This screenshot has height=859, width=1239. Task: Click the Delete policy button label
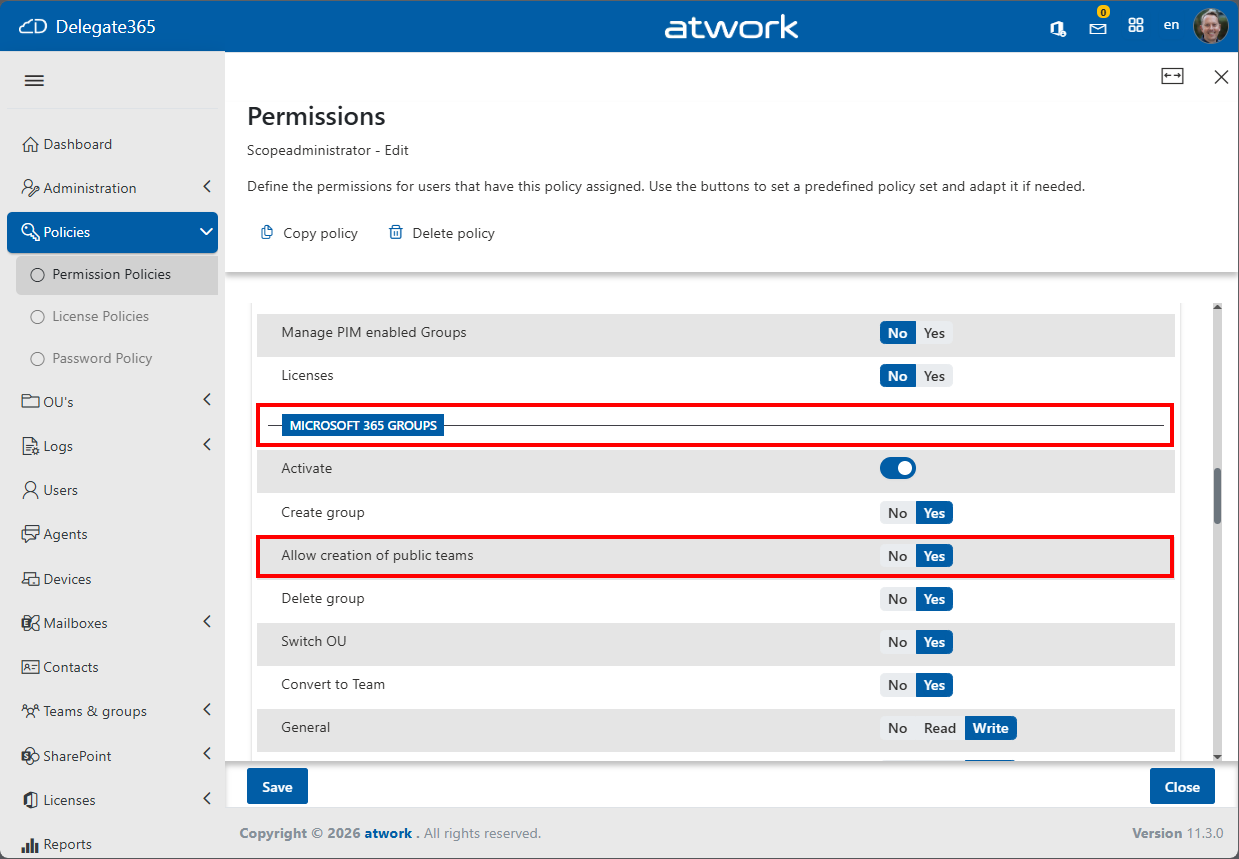coord(453,233)
